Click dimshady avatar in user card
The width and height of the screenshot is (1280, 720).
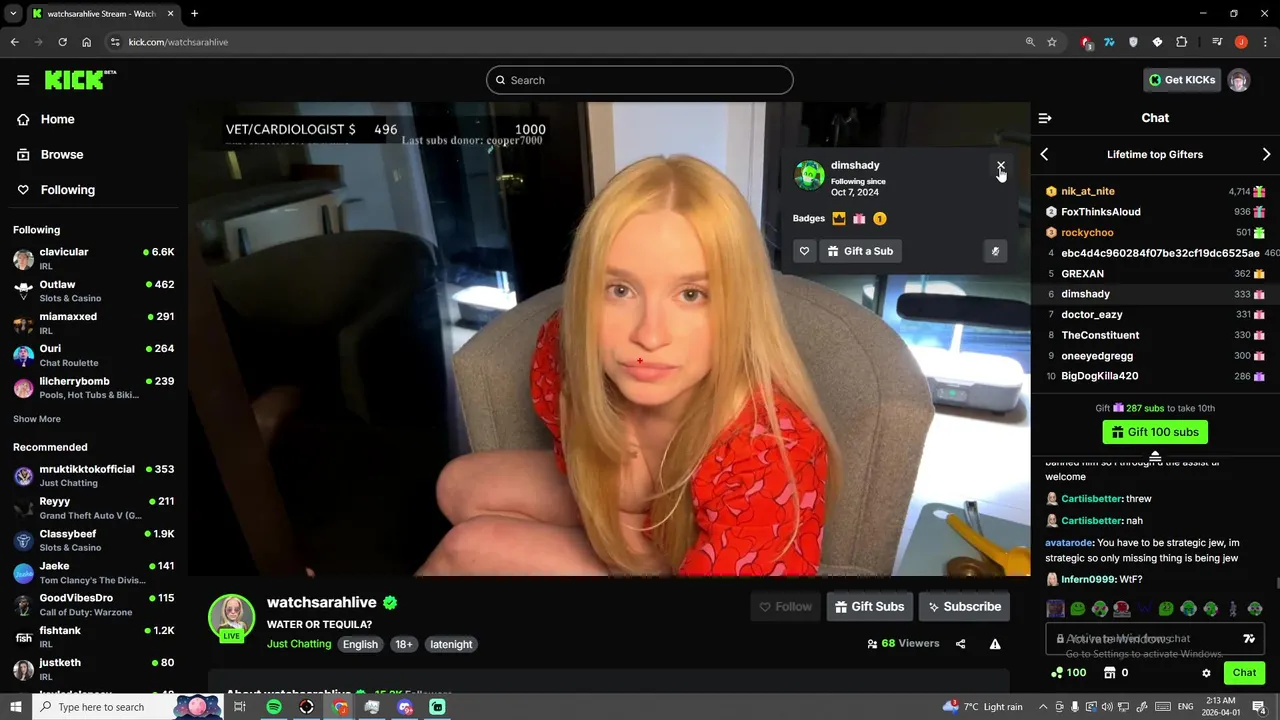pyautogui.click(x=809, y=175)
